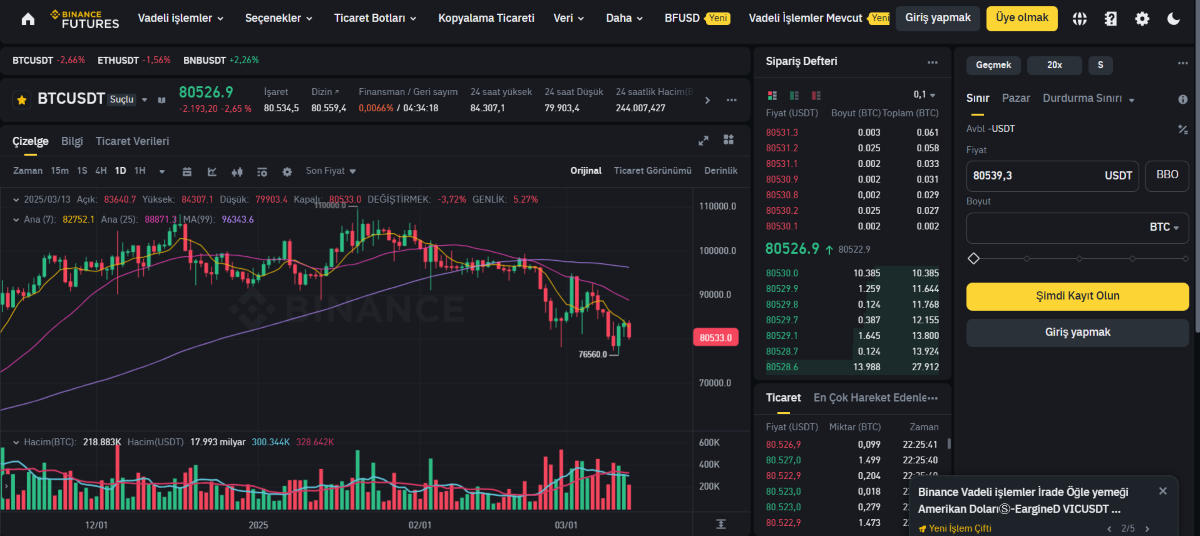Viewport: 1200px width, 536px height.
Task: Change candlestick chart style icon
Action: click(x=237, y=171)
